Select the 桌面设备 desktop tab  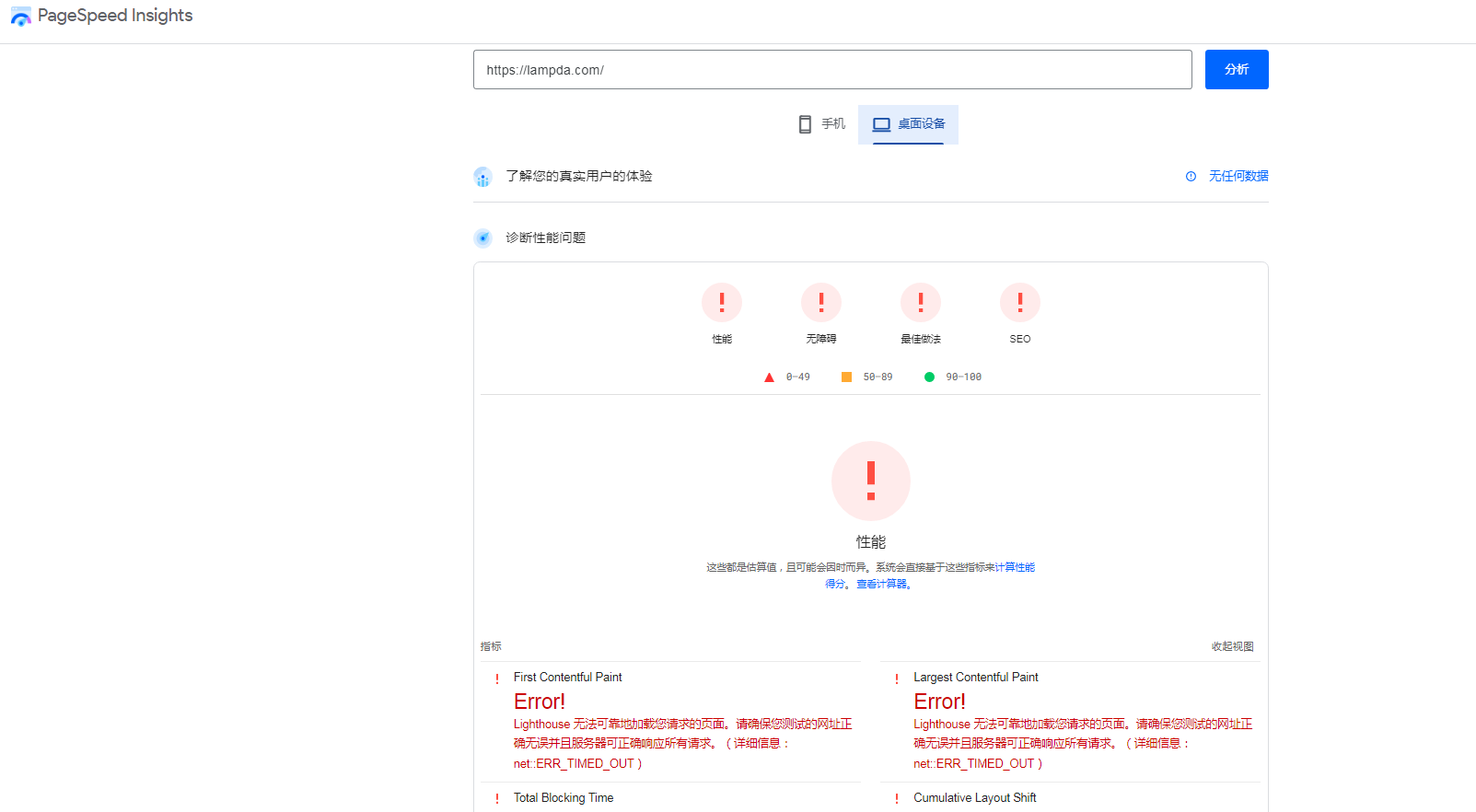tap(908, 124)
